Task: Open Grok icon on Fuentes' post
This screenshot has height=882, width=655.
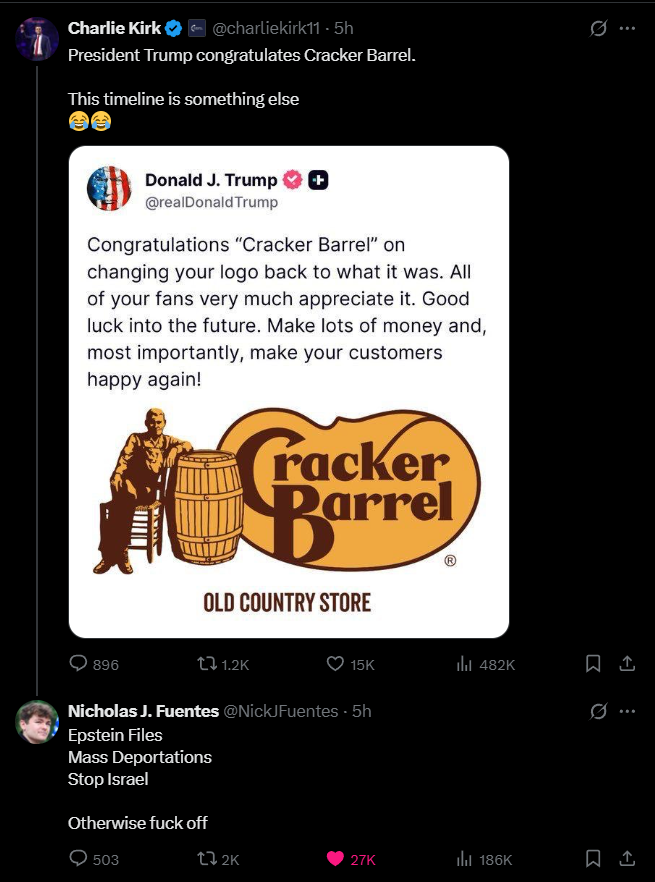Action: [x=599, y=711]
